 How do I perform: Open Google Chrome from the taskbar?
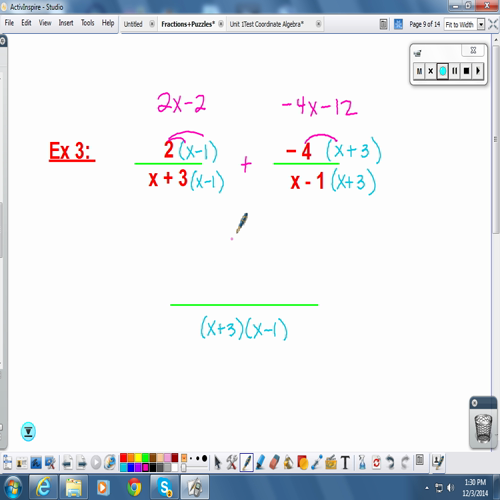(134, 488)
